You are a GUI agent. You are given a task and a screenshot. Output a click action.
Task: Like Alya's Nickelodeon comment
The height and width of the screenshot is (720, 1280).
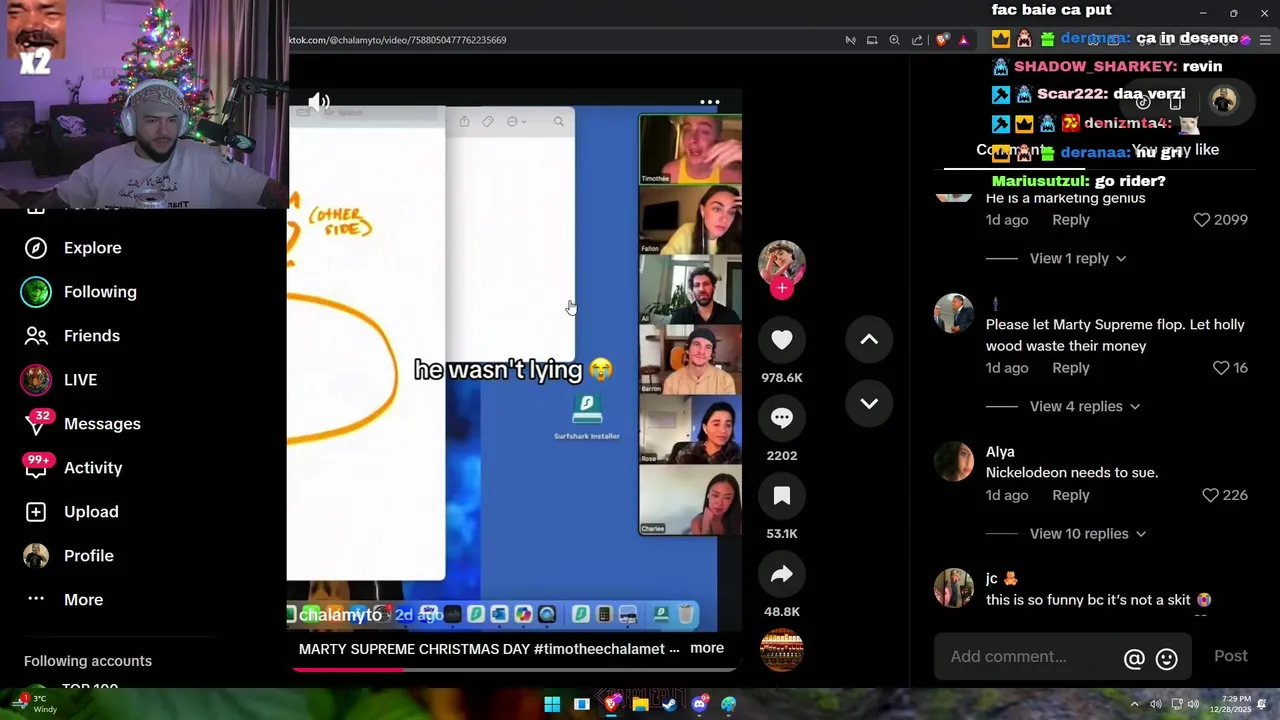coord(1210,495)
